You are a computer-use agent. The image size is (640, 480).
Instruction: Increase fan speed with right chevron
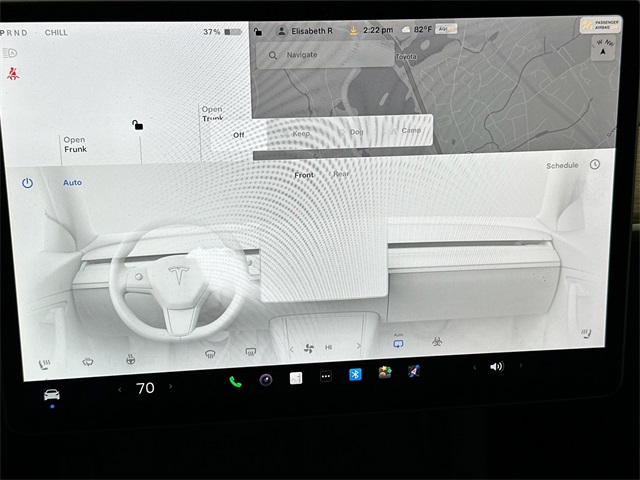click(x=359, y=346)
